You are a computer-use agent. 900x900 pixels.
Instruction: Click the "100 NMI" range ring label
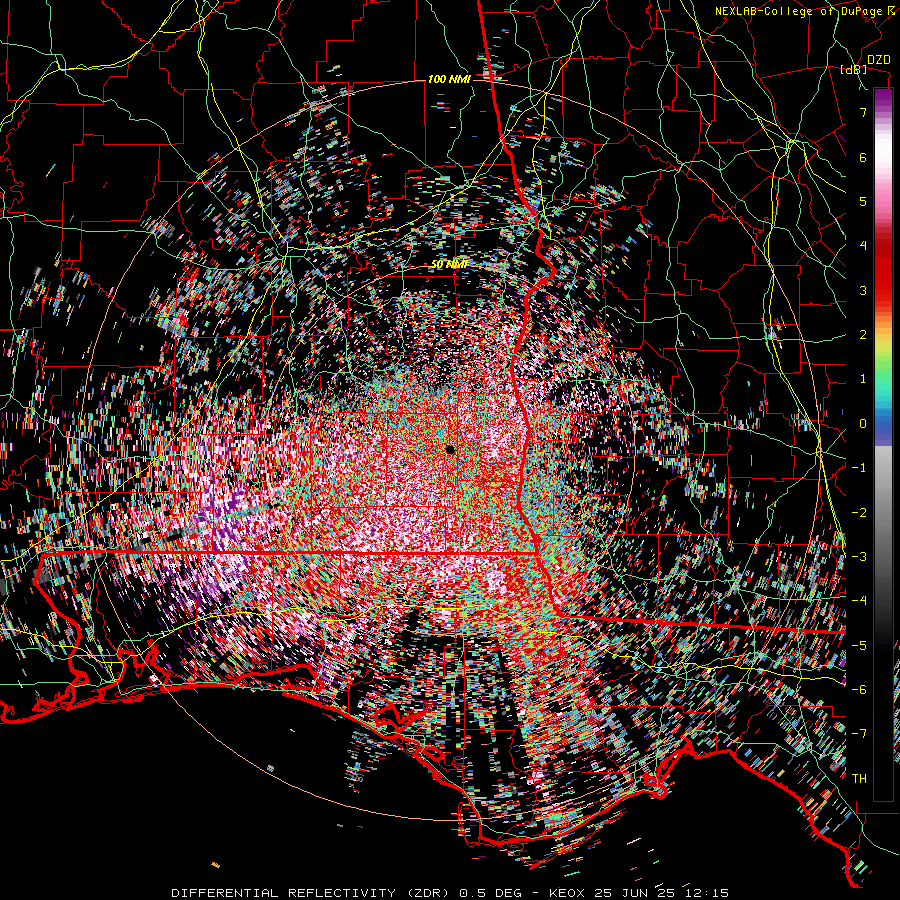[x=449, y=79]
